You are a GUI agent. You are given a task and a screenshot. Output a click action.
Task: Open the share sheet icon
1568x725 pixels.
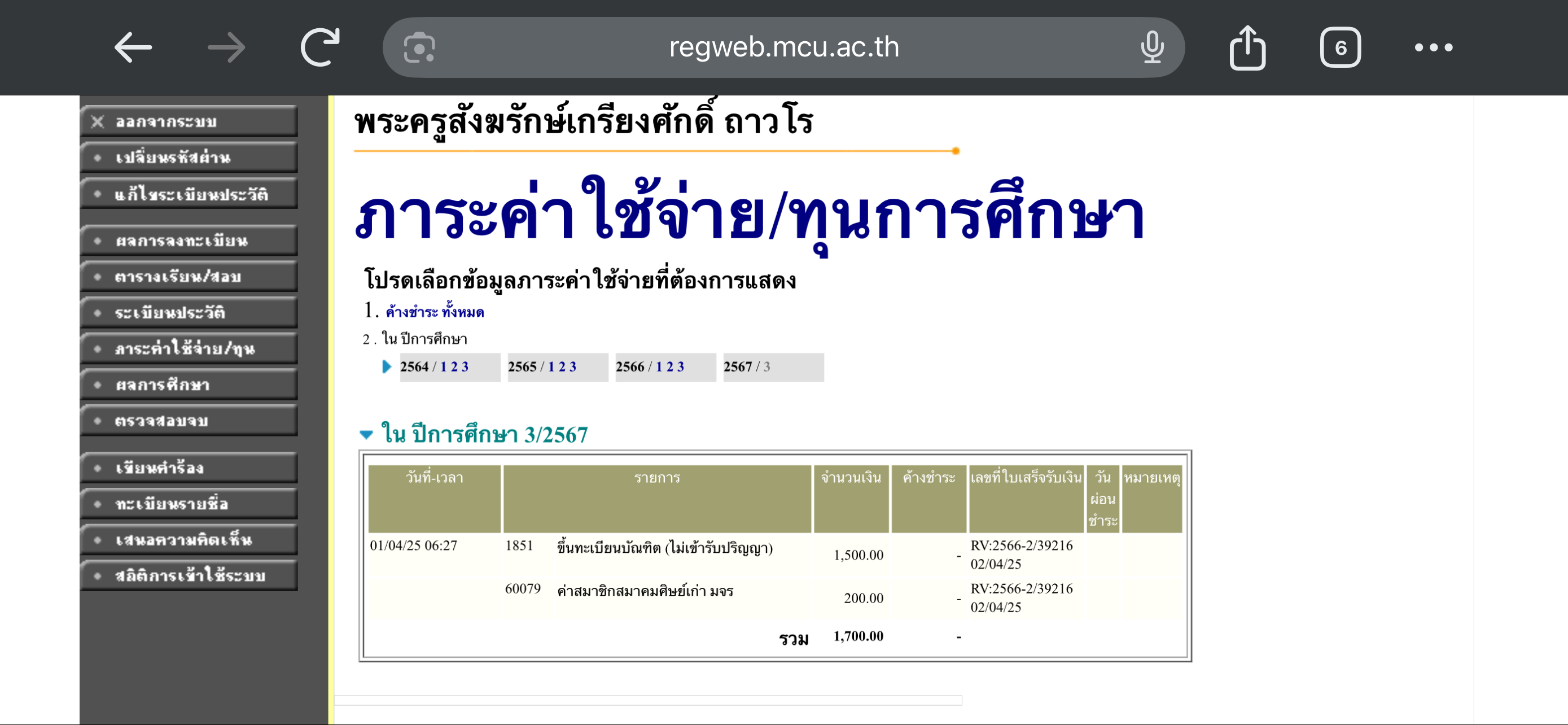tap(1247, 47)
